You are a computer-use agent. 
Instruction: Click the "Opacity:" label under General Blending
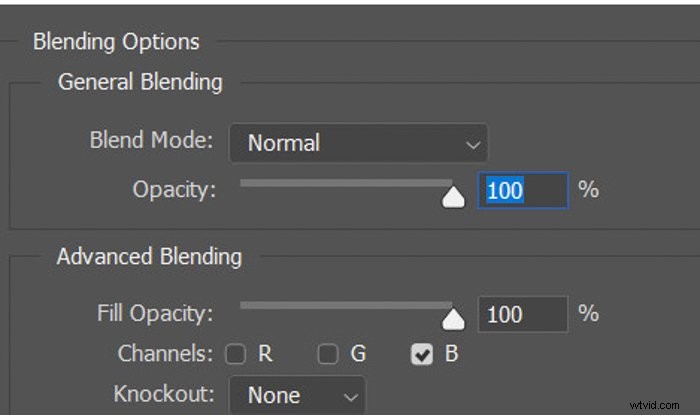coord(174,189)
